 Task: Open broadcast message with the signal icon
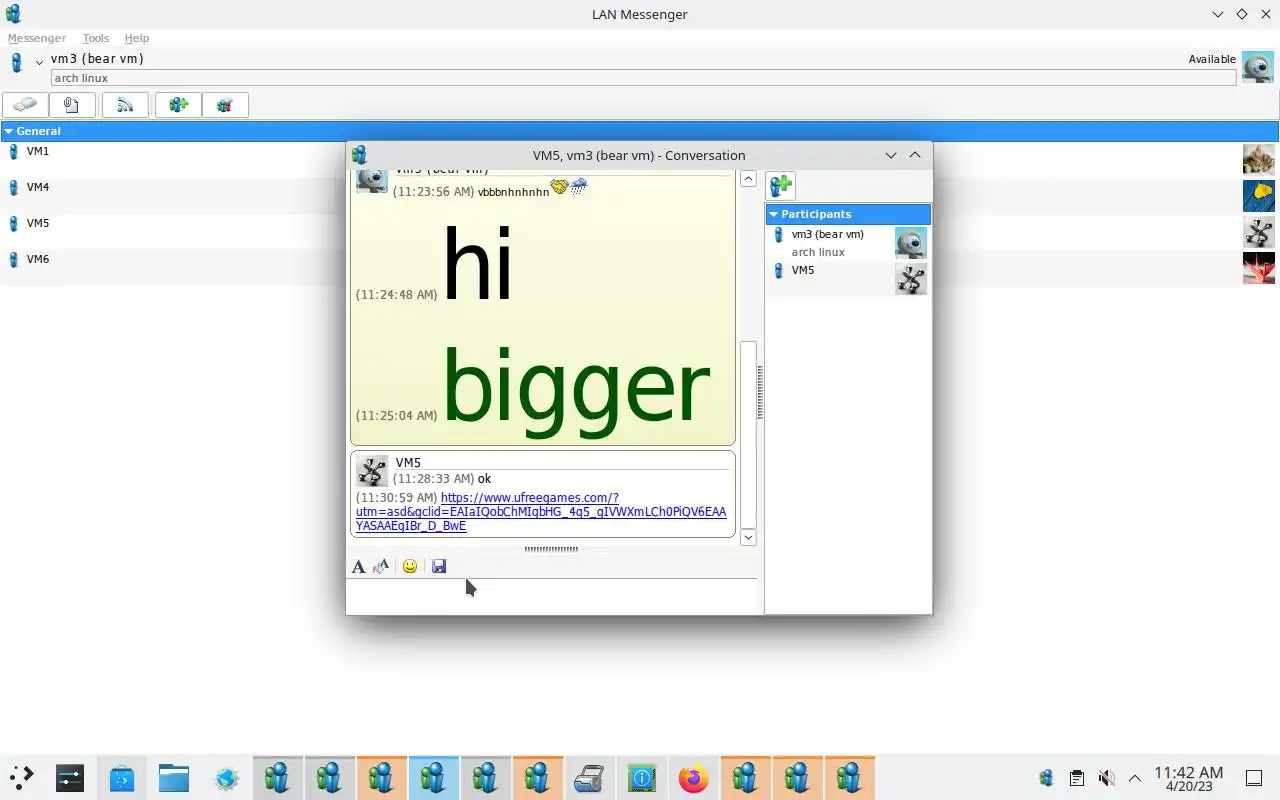[125, 105]
